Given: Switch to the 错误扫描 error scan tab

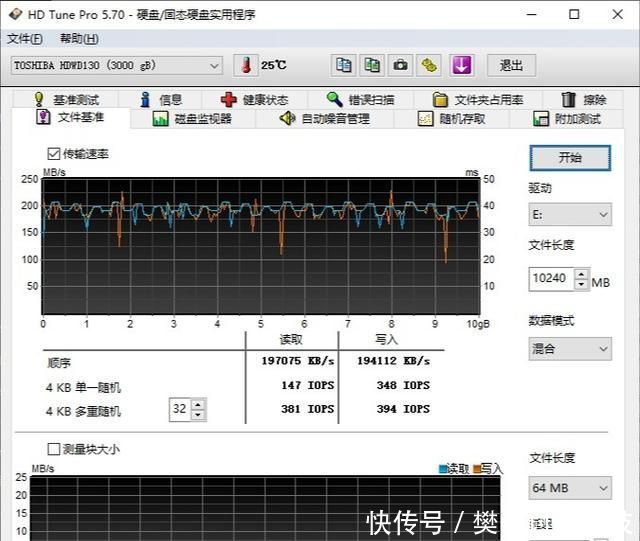Looking at the screenshot, I should coord(360,100).
